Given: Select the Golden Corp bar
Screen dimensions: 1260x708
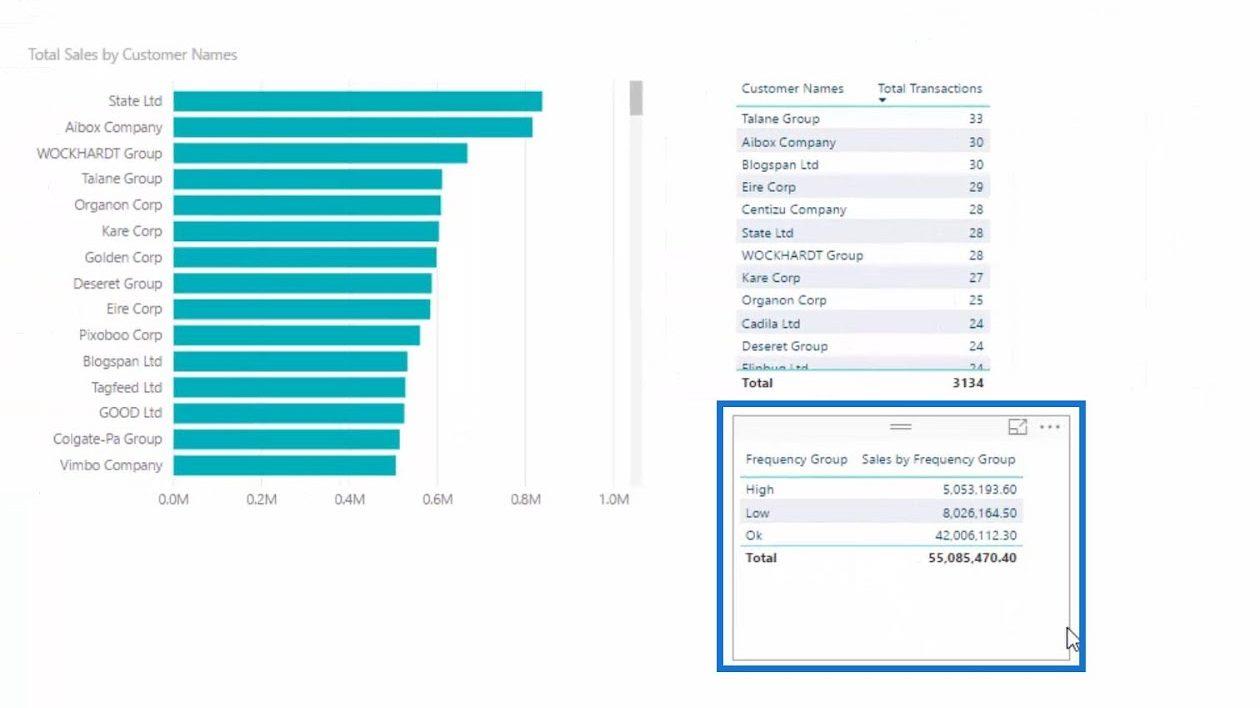Looking at the screenshot, I should pos(304,257).
